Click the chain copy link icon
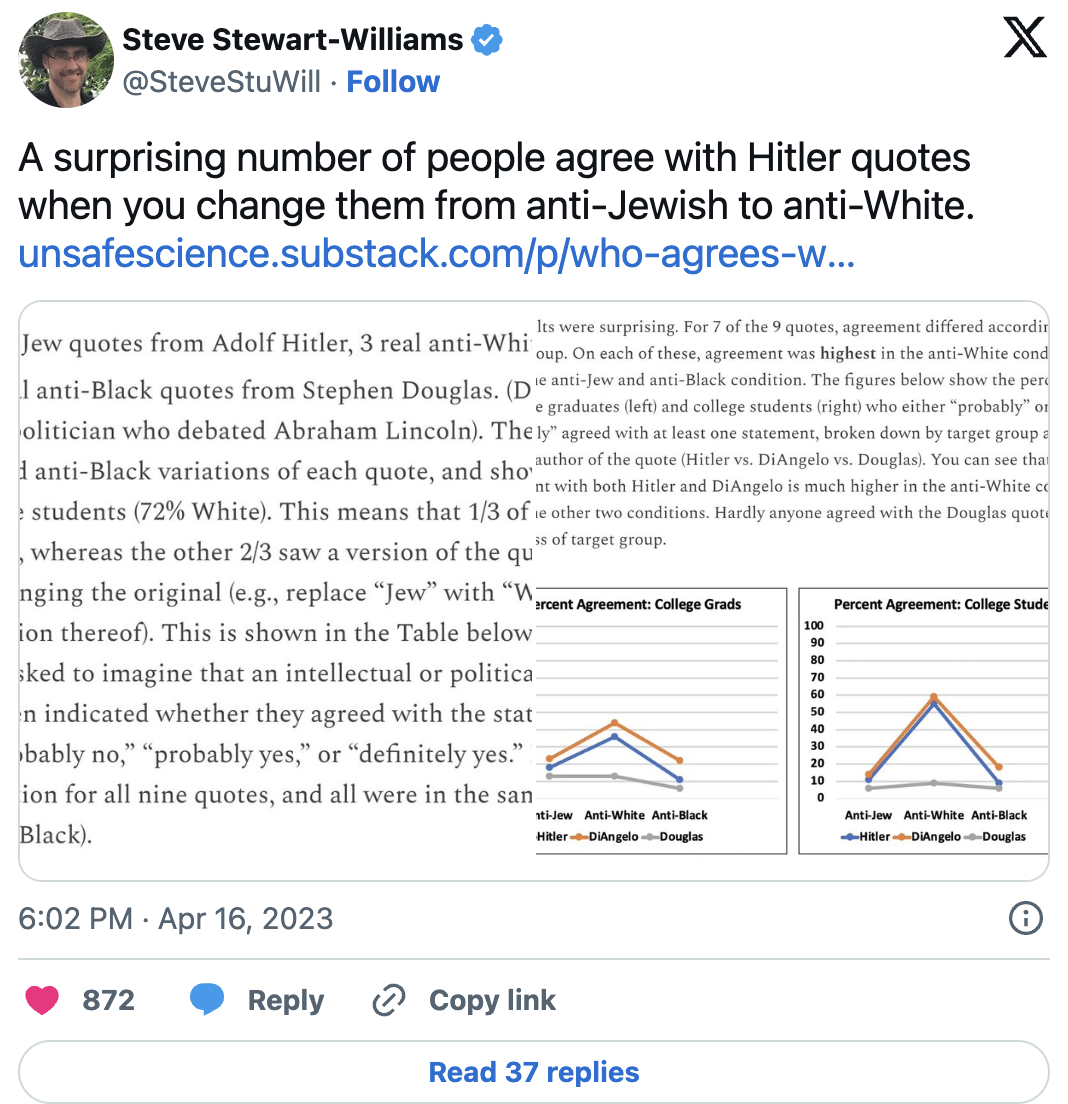This screenshot has width=1068, height=1104. tap(388, 1000)
